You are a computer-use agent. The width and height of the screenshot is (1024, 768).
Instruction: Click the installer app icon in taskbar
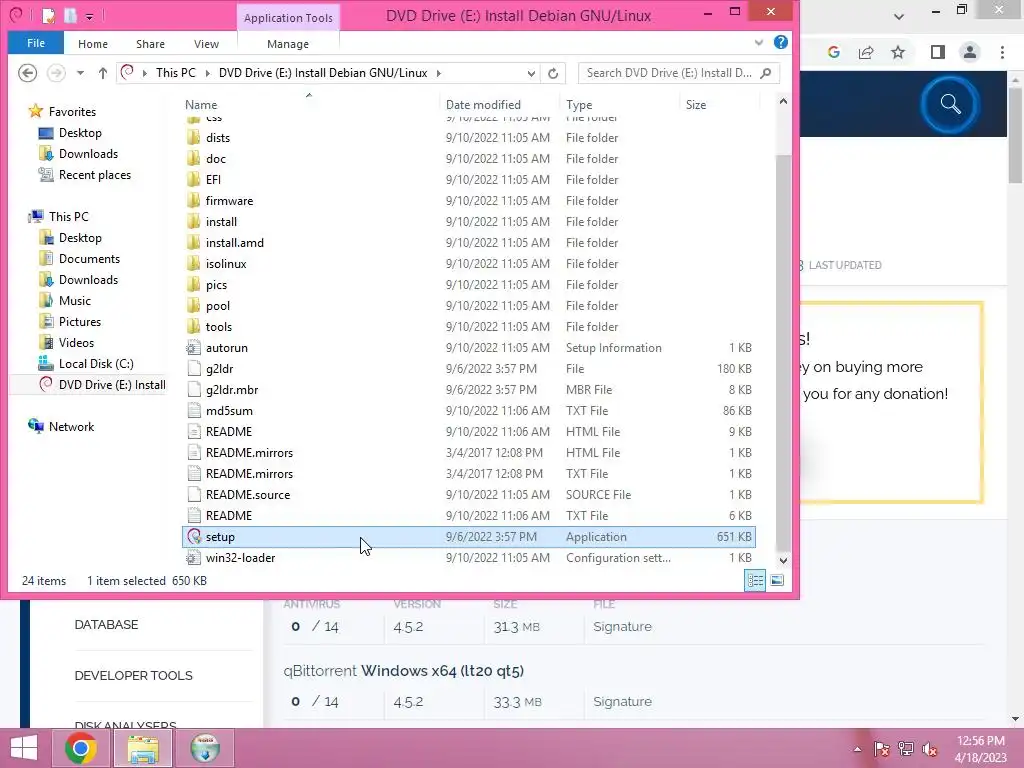(205, 748)
